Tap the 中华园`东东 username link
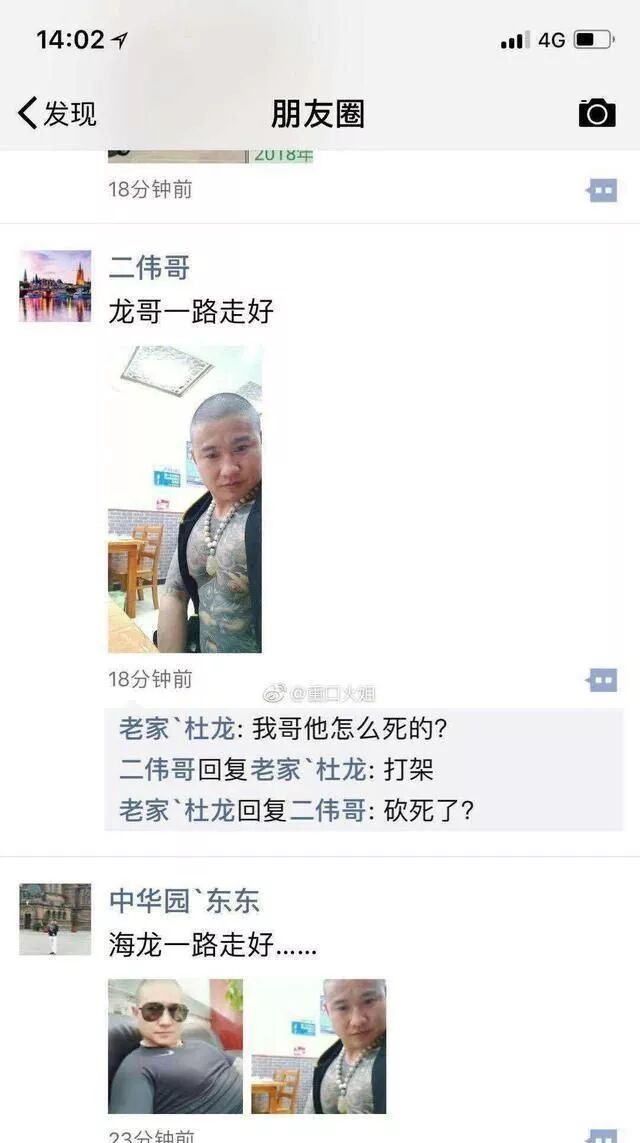 (x=184, y=901)
